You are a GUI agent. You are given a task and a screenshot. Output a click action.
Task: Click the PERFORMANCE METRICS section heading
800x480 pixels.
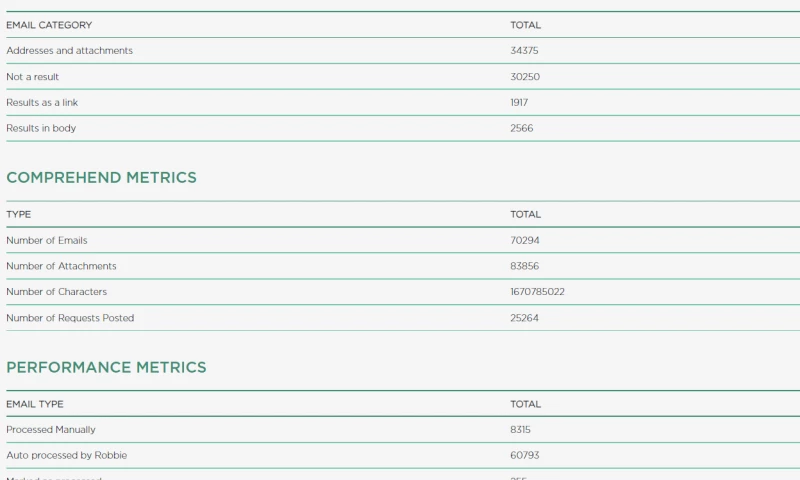coord(106,367)
